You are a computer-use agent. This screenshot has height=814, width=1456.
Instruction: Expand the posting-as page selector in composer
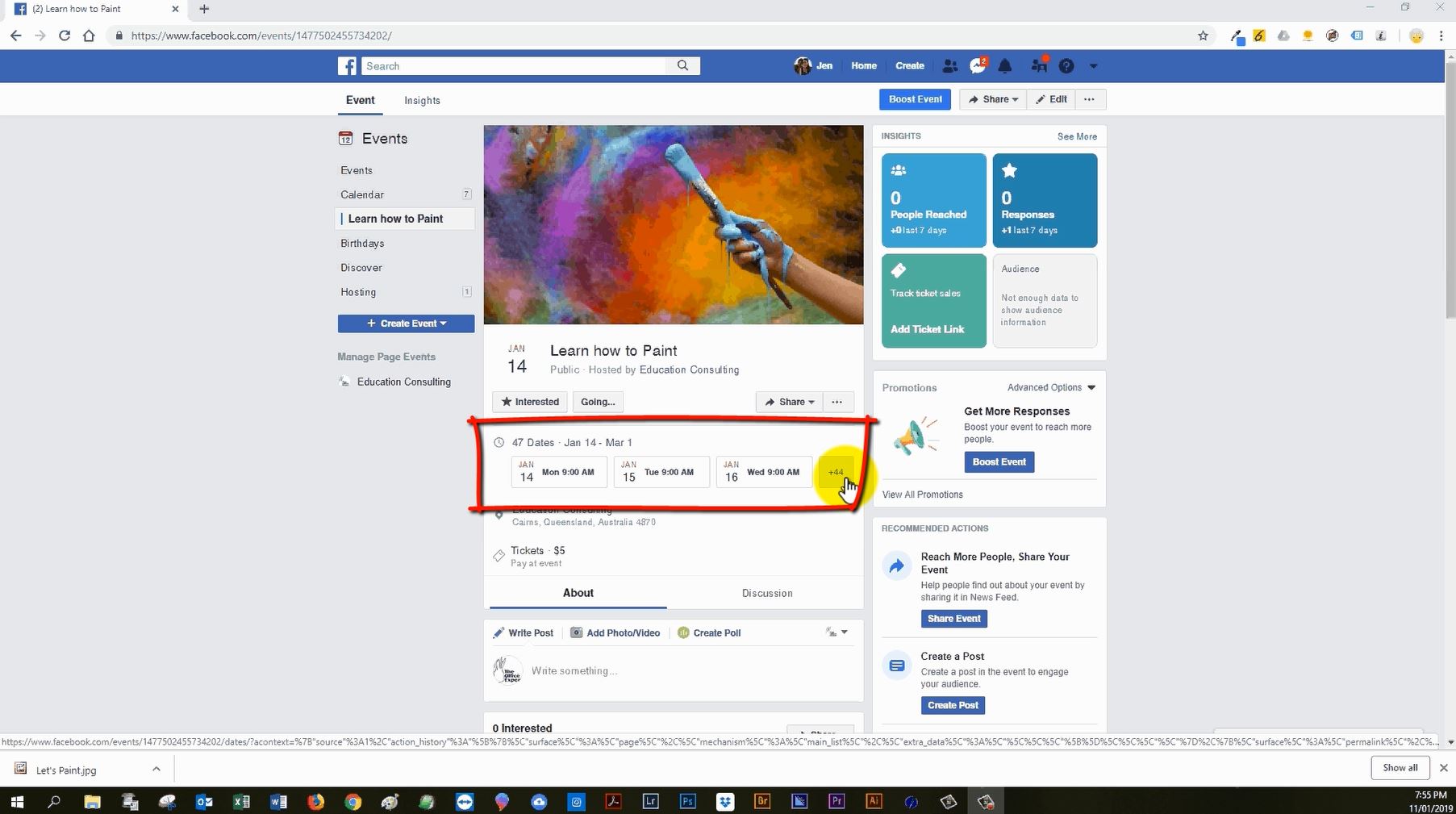coord(836,632)
